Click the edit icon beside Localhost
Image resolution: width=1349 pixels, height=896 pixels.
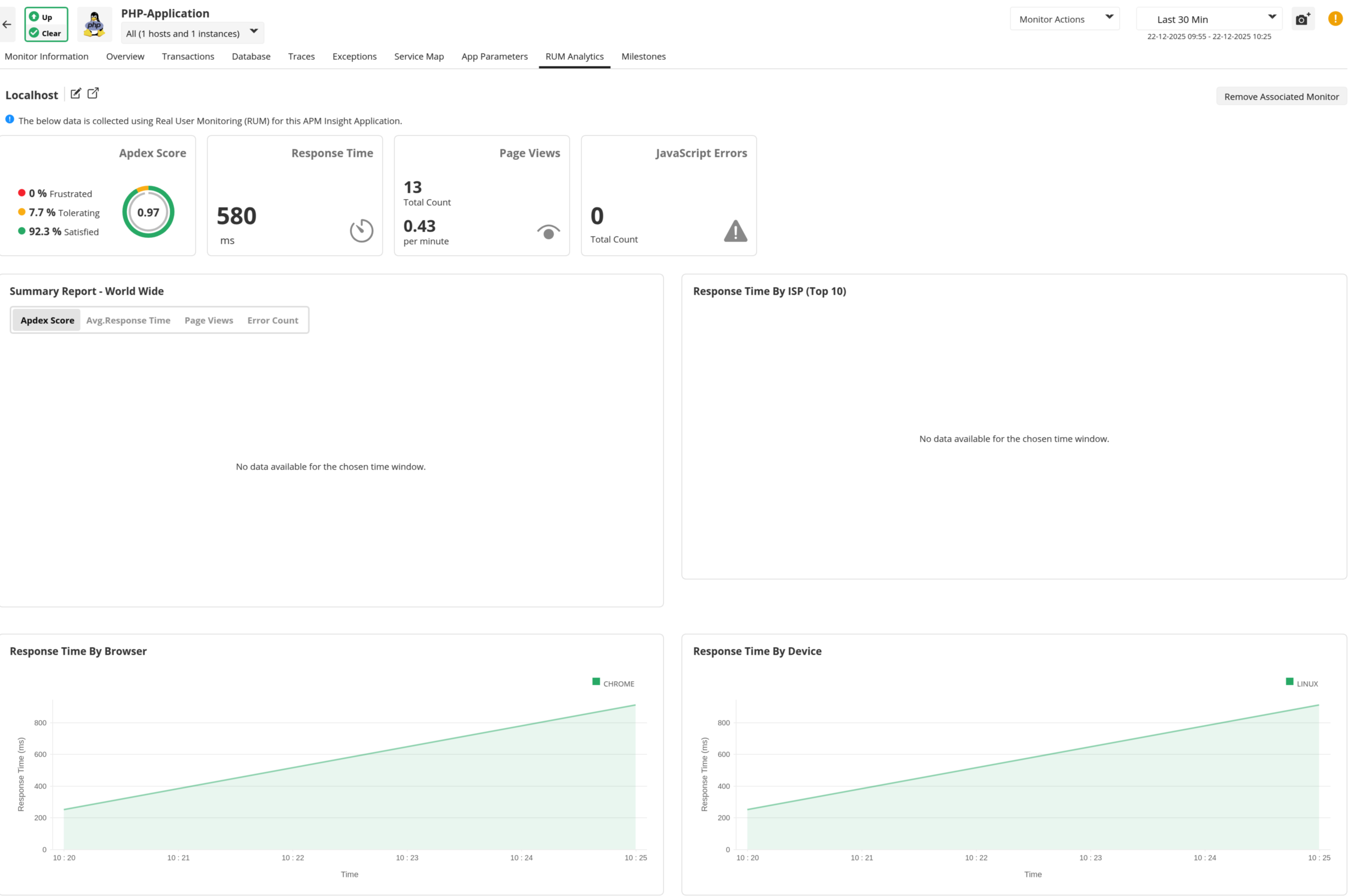pyautogui.click(x=76, y=93)
